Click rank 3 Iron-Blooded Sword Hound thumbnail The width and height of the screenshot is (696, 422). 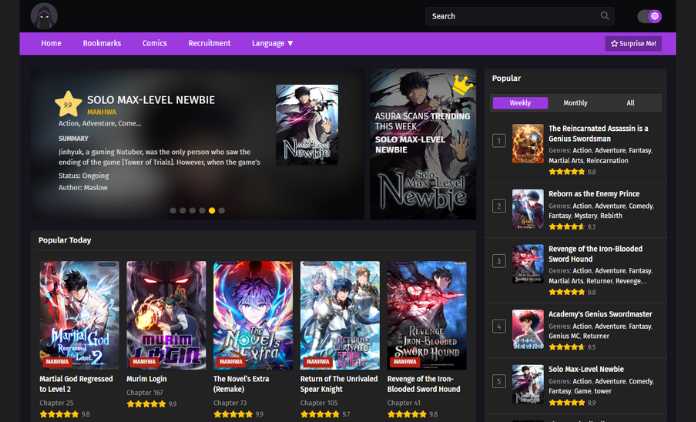tap(528, 264)
